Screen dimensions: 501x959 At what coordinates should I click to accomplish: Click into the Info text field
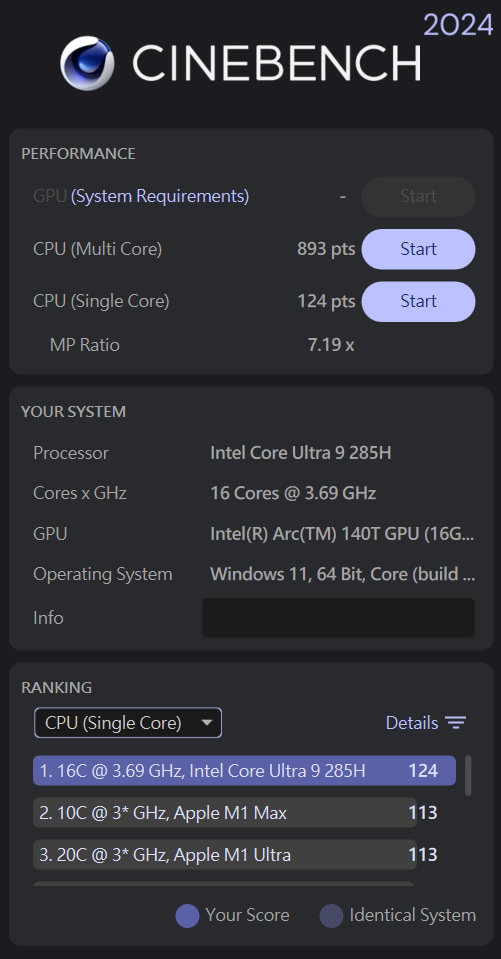coord(338,618)
